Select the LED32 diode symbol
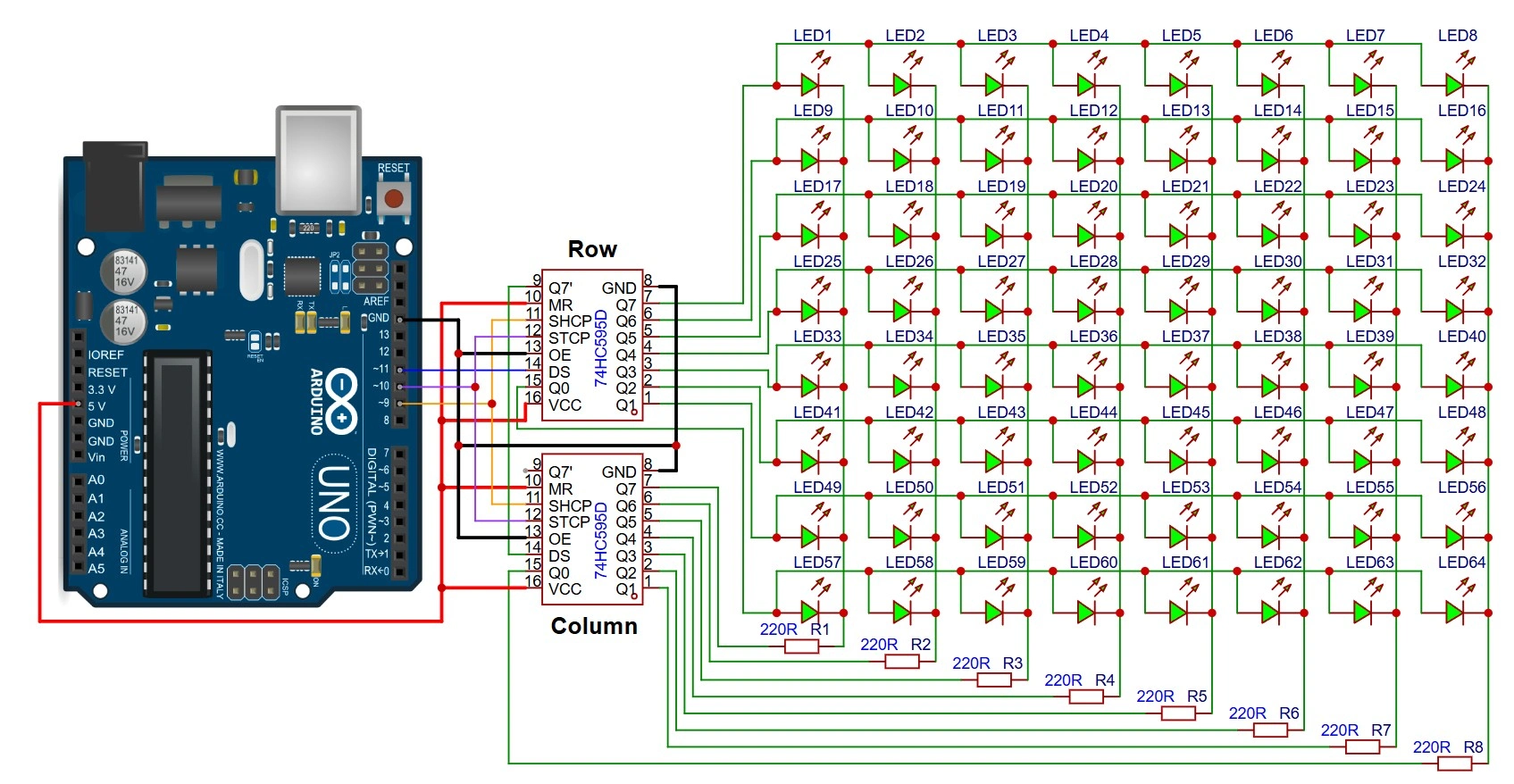 coord(1454,311)
